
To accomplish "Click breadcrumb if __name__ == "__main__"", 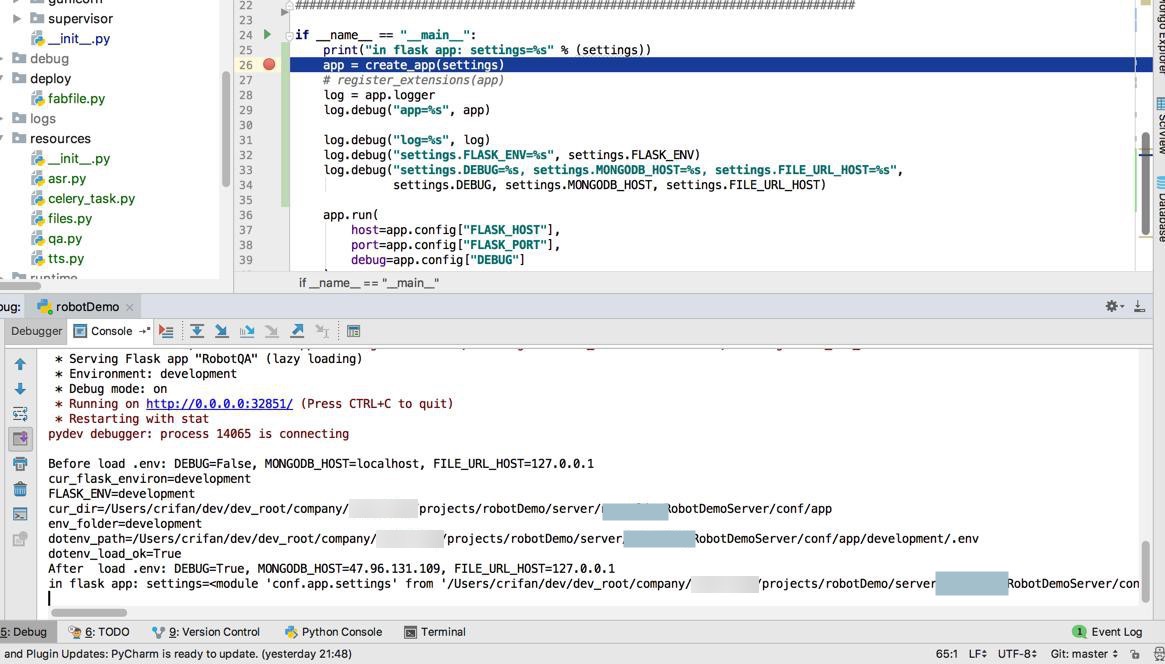I will coord(369,283).
